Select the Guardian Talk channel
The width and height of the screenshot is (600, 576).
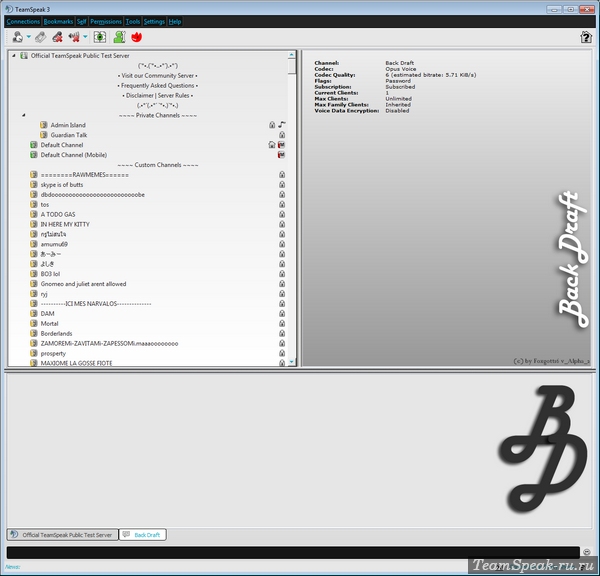69,135
